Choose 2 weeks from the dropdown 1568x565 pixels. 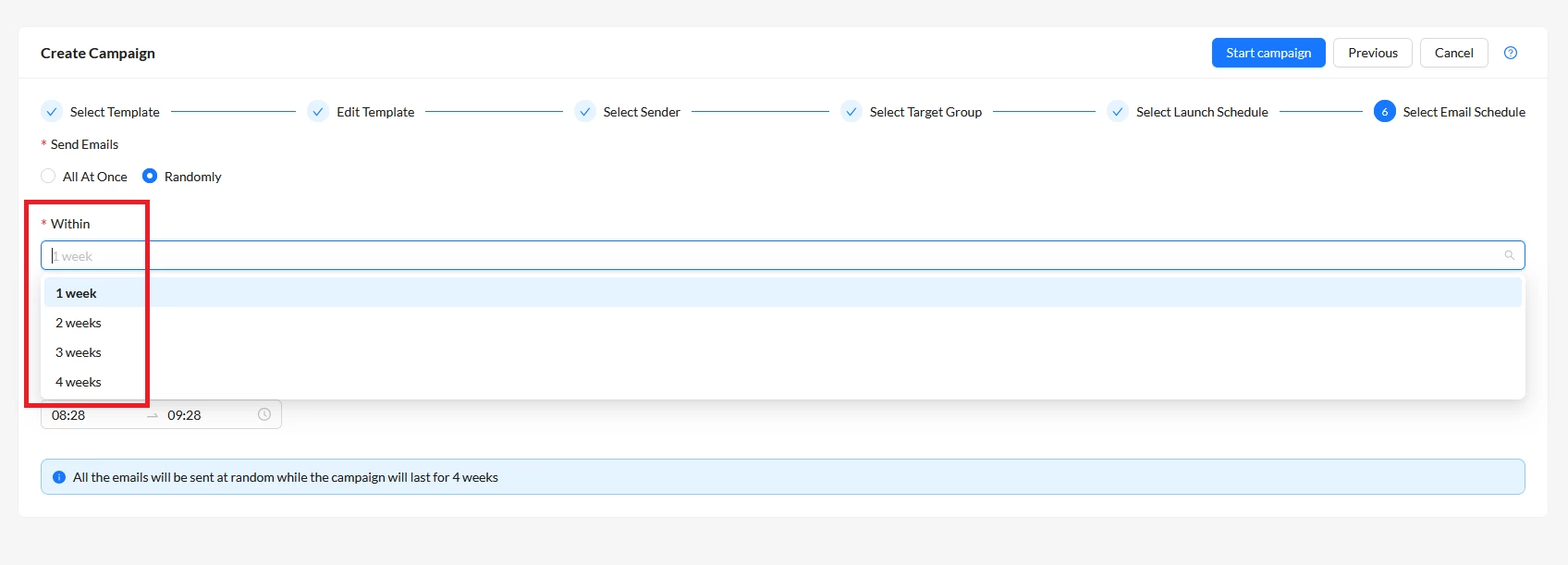[x=783, y=323]
